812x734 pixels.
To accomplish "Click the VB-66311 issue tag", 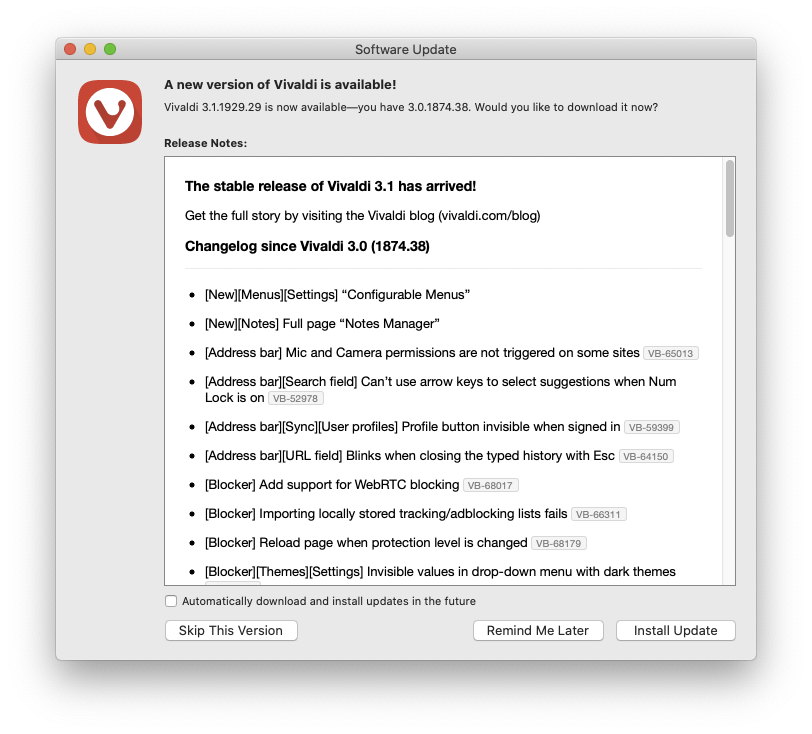I will 599,514.
